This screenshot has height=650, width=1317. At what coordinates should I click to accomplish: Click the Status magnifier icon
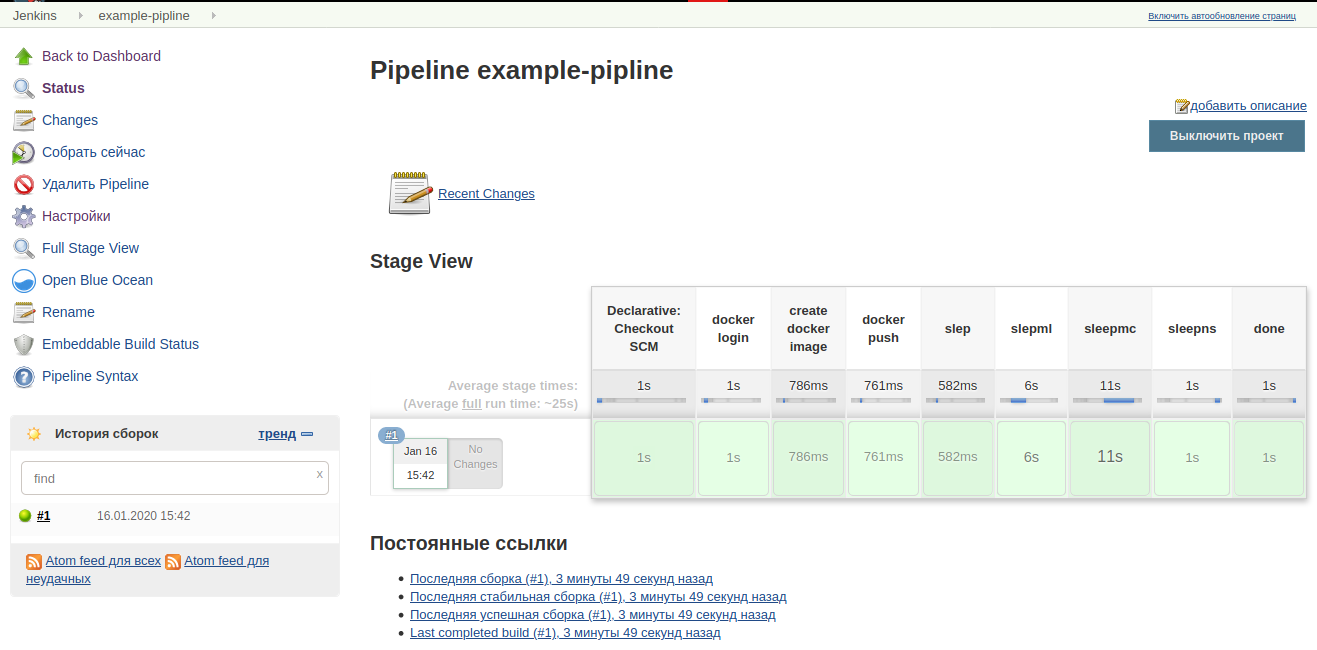(x=24, y=88)
